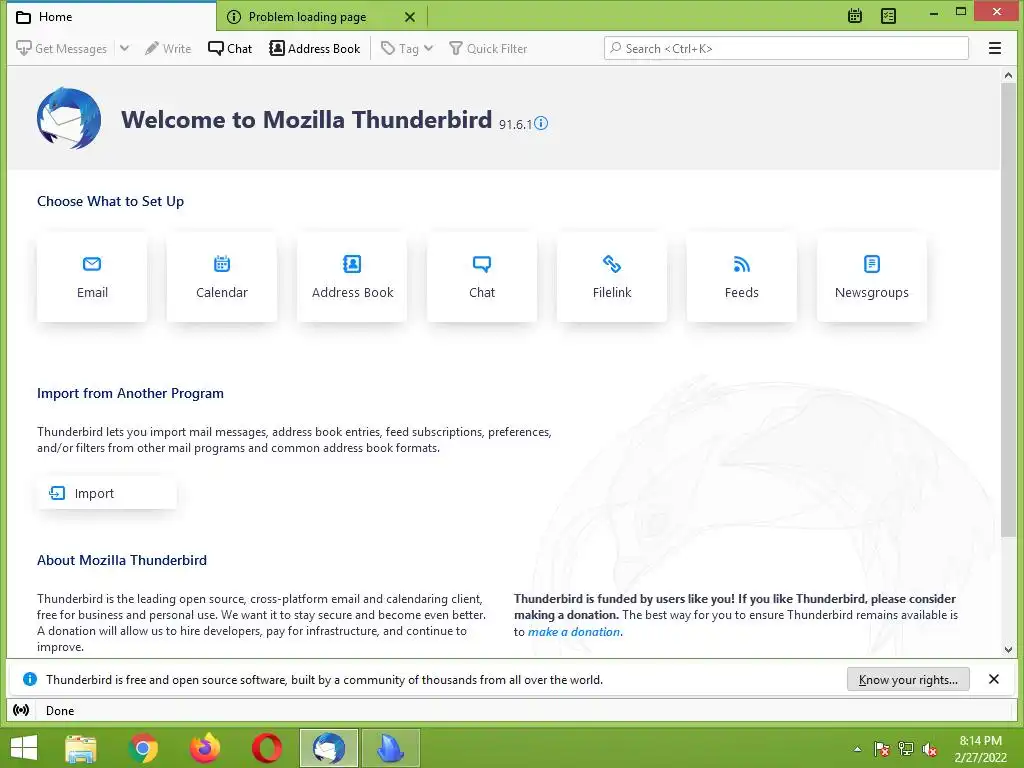Open File Explorer from the taskbar
This screenshot has height=768, width=1024.
80,748
